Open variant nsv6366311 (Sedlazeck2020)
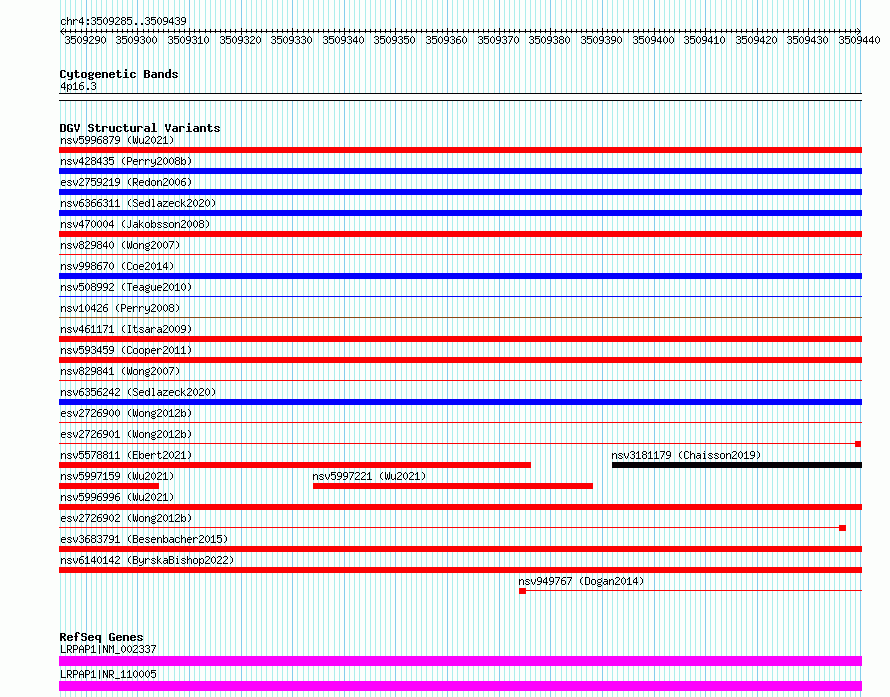This screenshot has height=697, width=890. coord(138,203)
